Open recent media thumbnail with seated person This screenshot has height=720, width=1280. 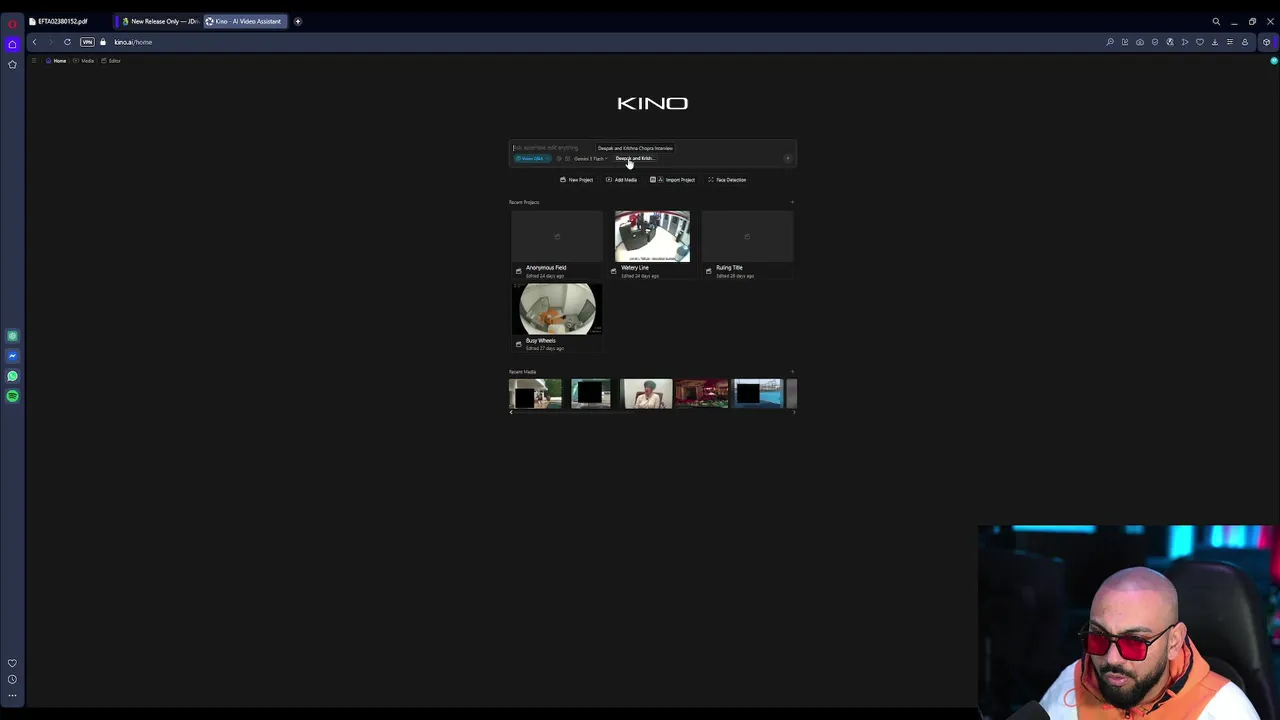pos(646,393)
